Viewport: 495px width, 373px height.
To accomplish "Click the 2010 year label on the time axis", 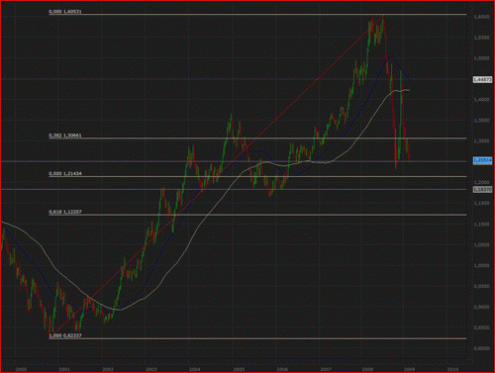I will pos(452,369).
